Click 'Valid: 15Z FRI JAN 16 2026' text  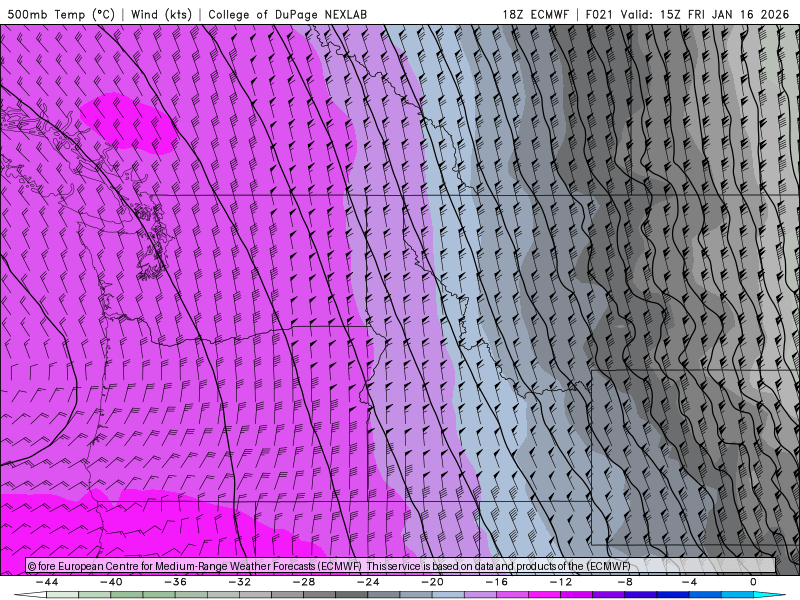705,14
